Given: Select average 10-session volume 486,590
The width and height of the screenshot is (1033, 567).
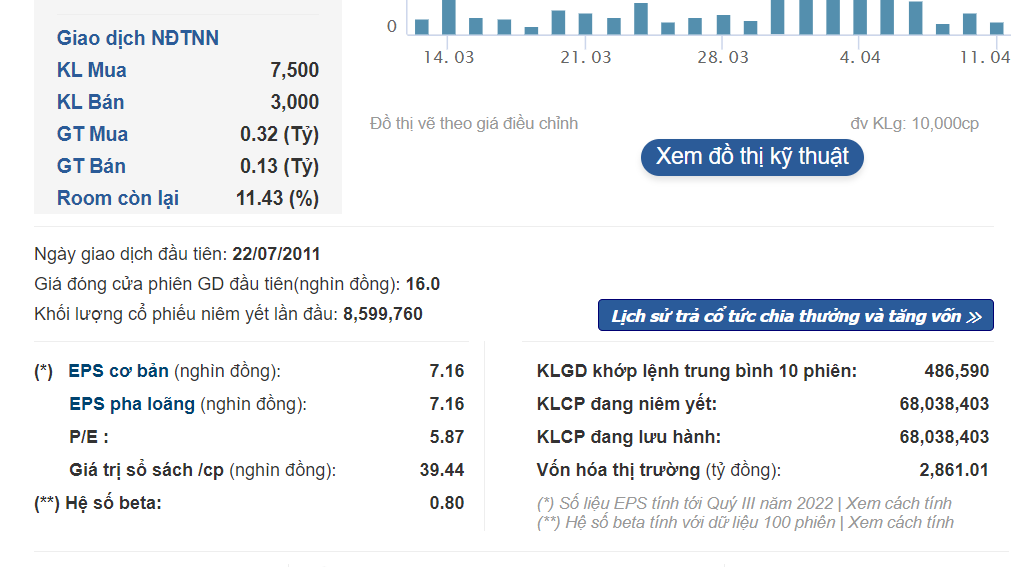Looking at the screenshot, I should click(957, 371).
